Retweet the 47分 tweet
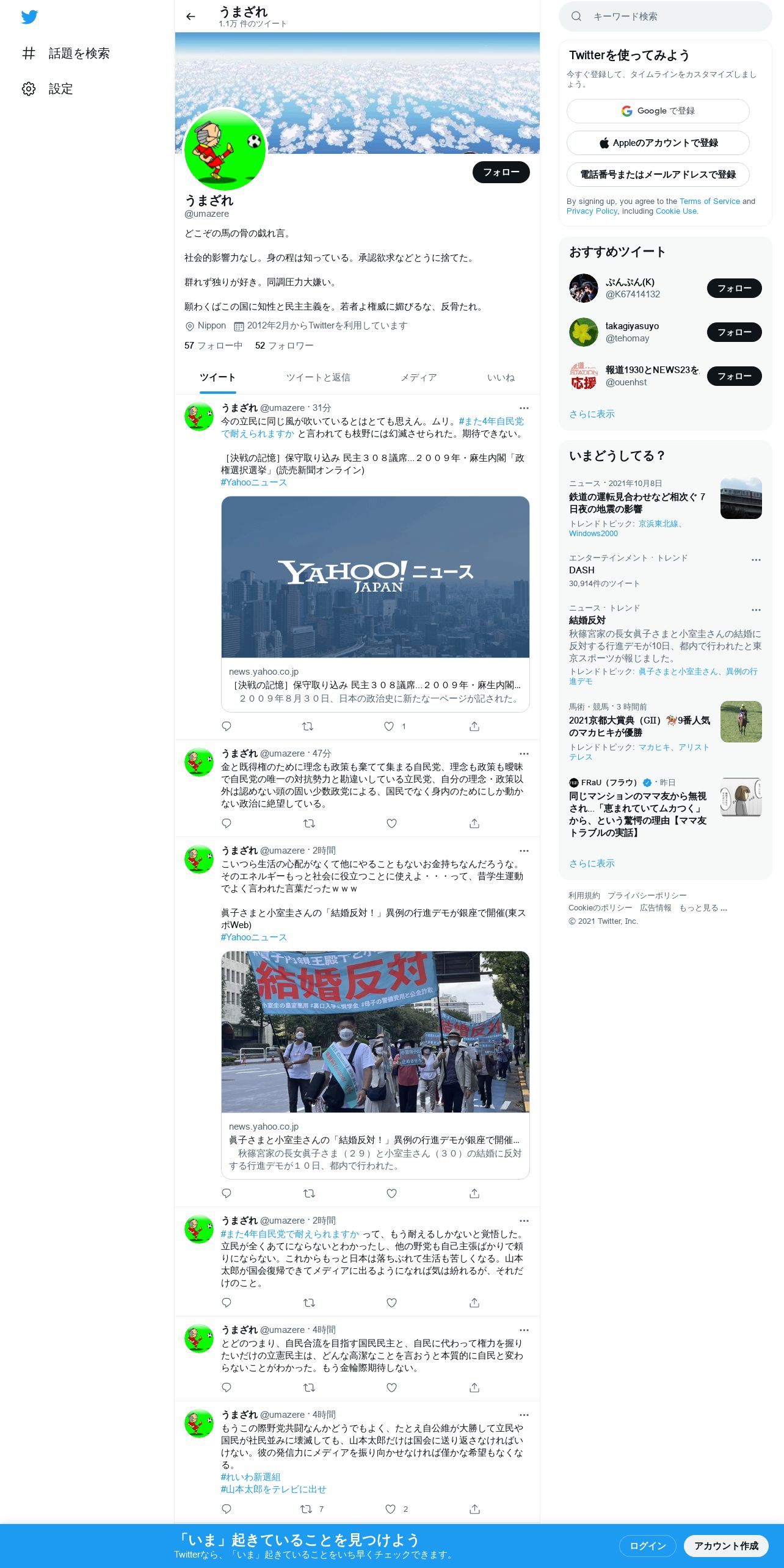Viewport: 784px width, 1568px height. click(x=309, y=823)
